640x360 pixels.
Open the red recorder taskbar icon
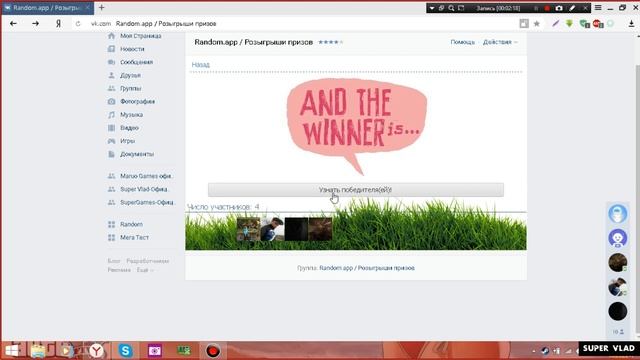pyautogui.click(x=213, y=351)
